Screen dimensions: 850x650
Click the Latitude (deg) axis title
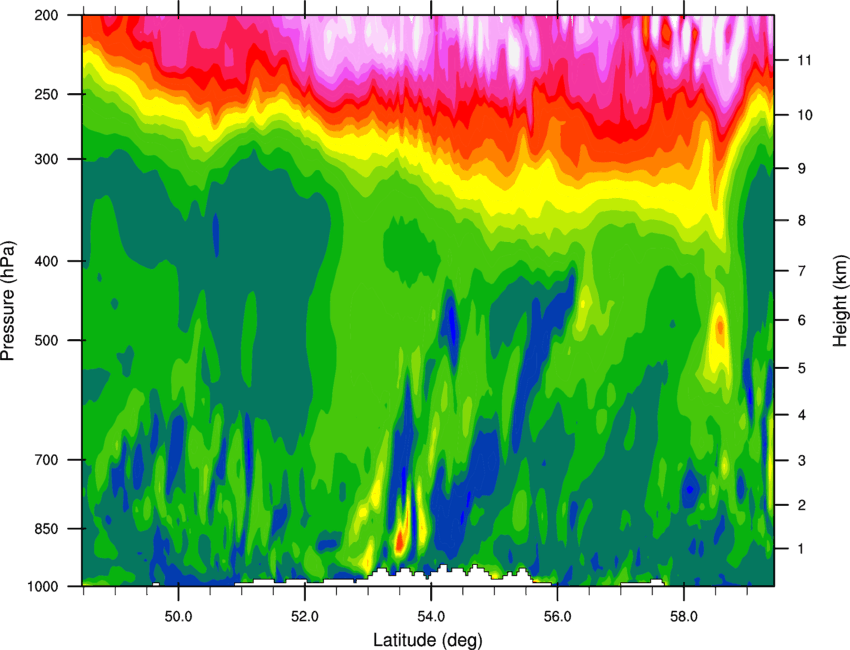(x=428, y=640)
